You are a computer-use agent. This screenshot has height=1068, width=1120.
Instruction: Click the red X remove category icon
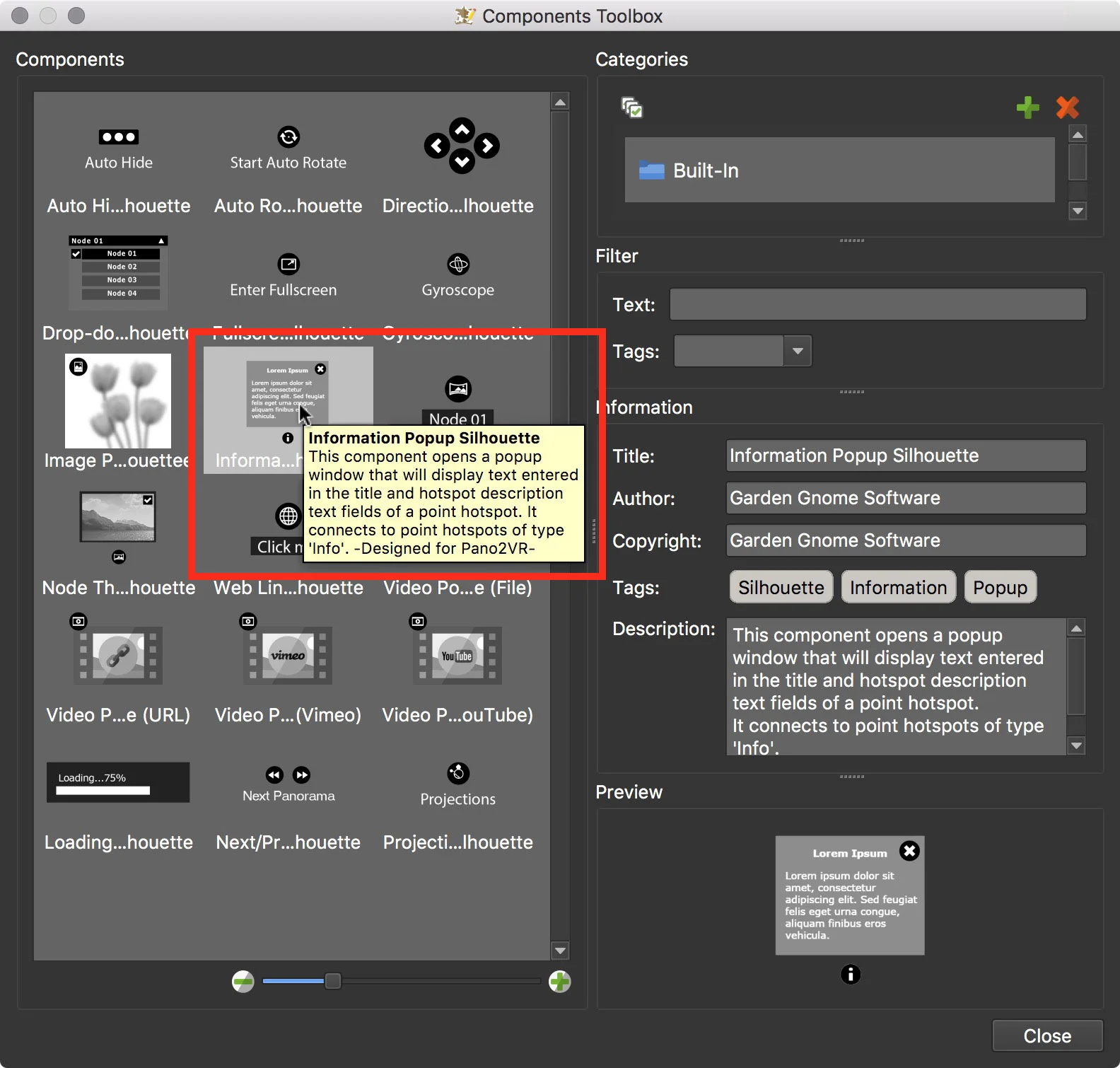(x=1068, y=108)
